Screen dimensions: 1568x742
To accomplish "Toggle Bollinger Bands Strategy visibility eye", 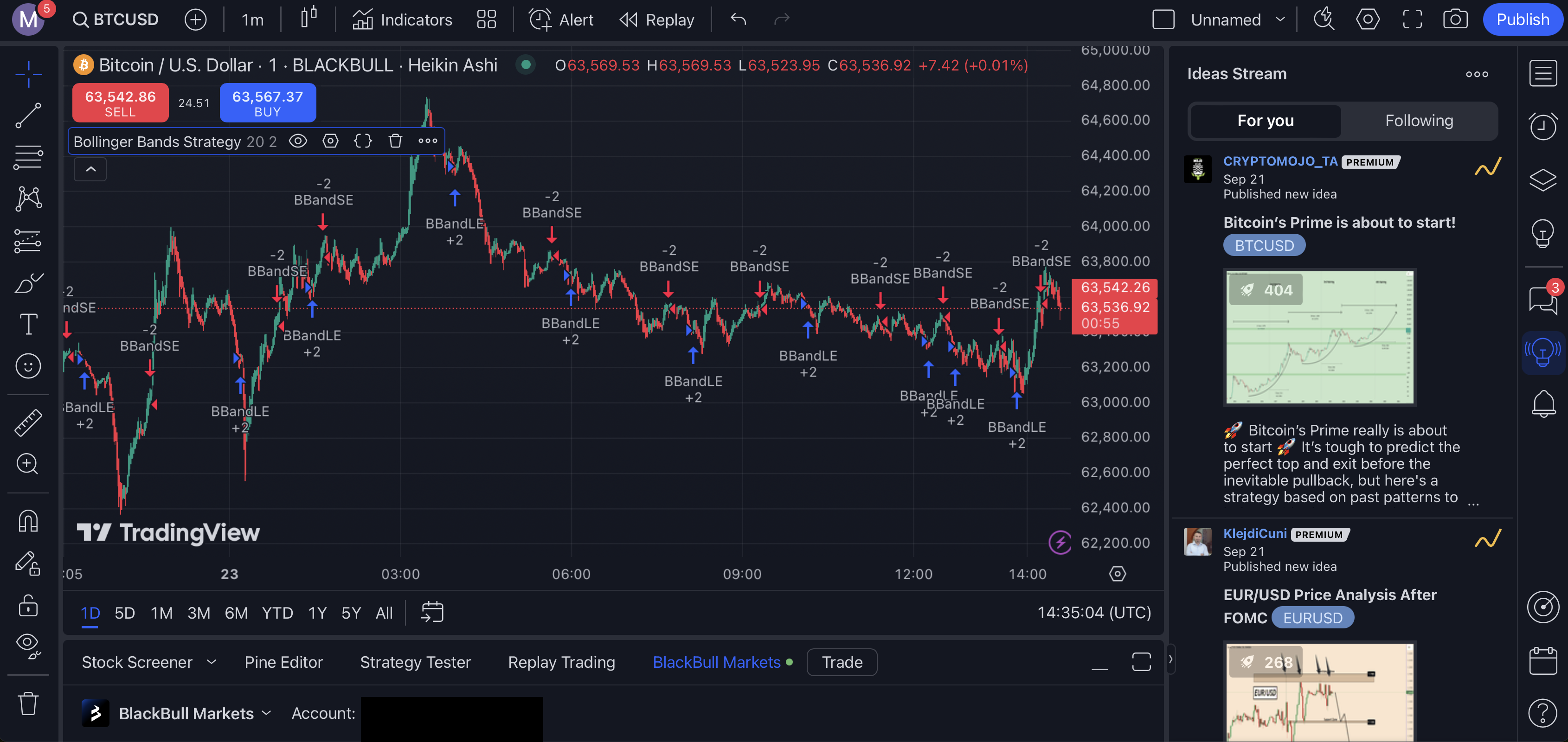I will tap(298, 141).
